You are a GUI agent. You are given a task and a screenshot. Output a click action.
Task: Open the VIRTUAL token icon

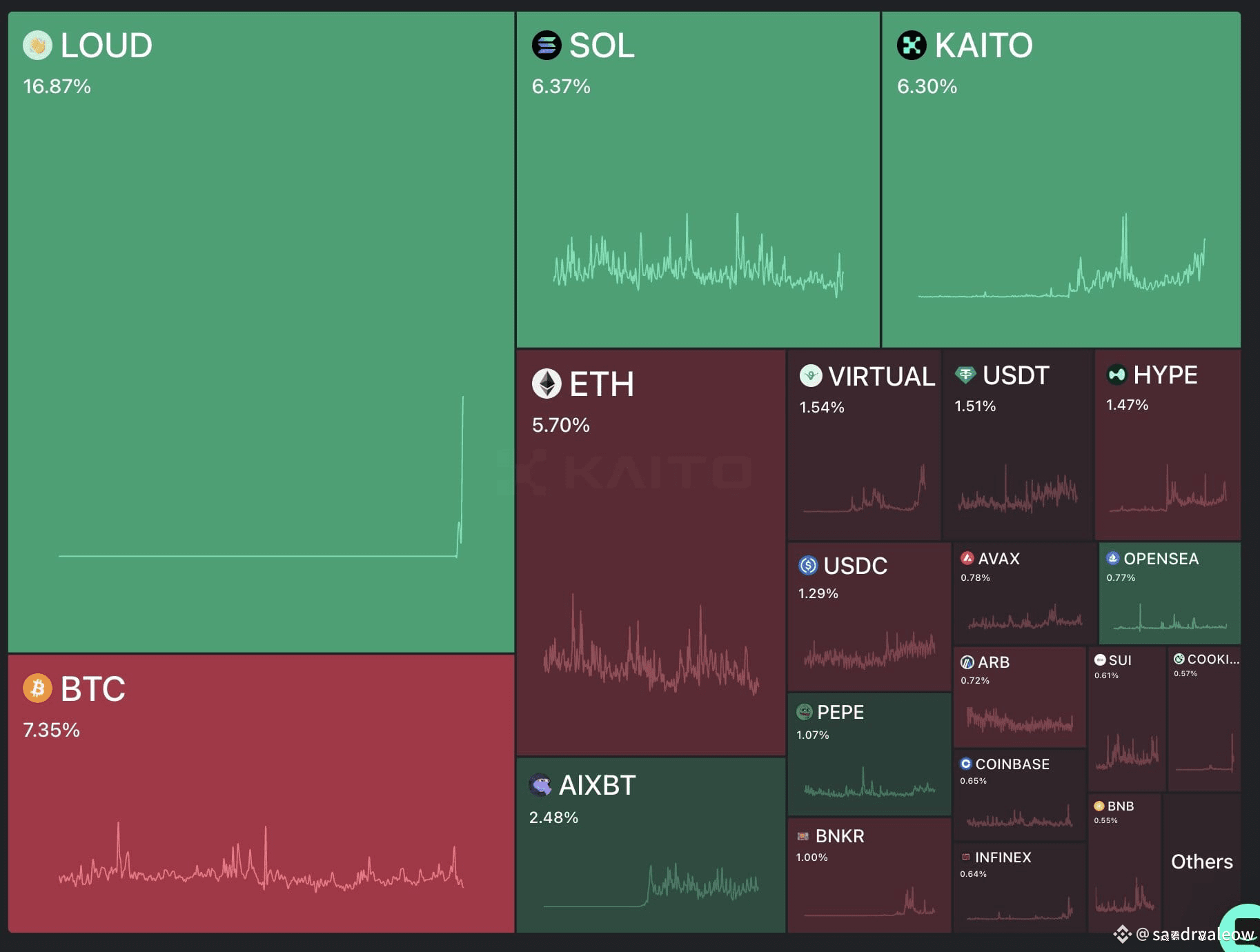[x=811, y=376]
